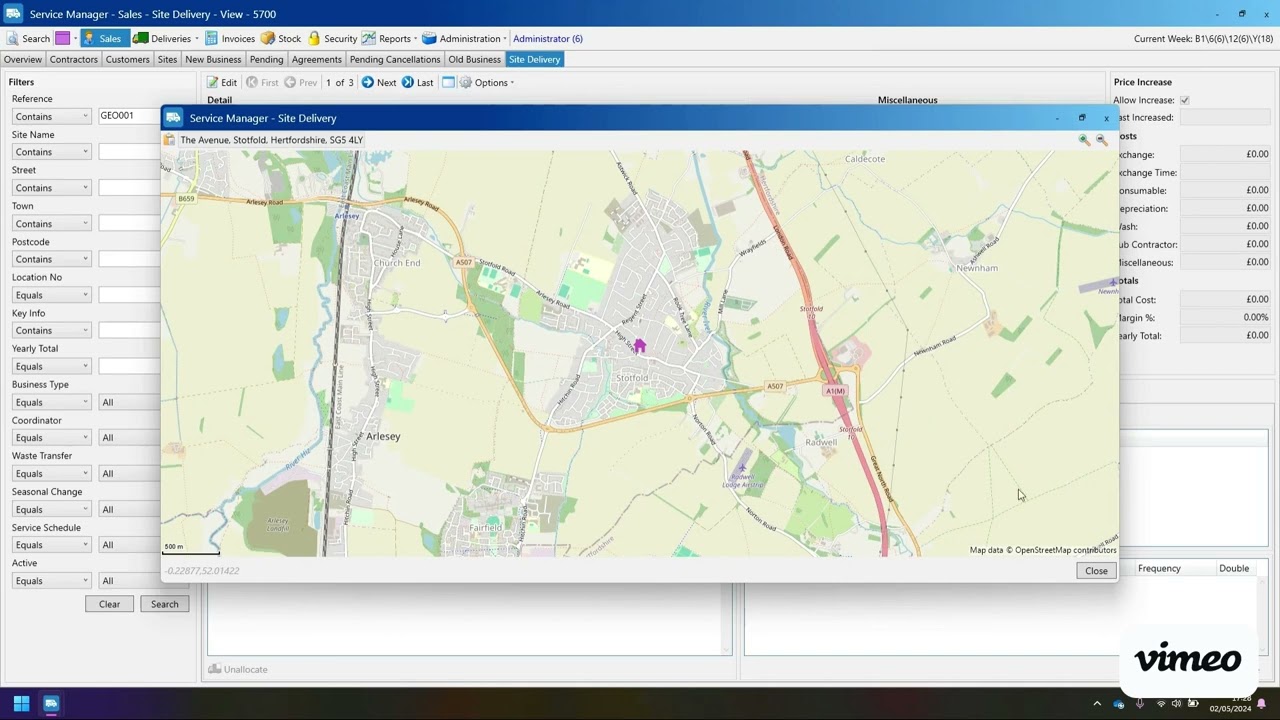Click the Unallocate button
This screenshot has height=720, width=1280.
238,669
